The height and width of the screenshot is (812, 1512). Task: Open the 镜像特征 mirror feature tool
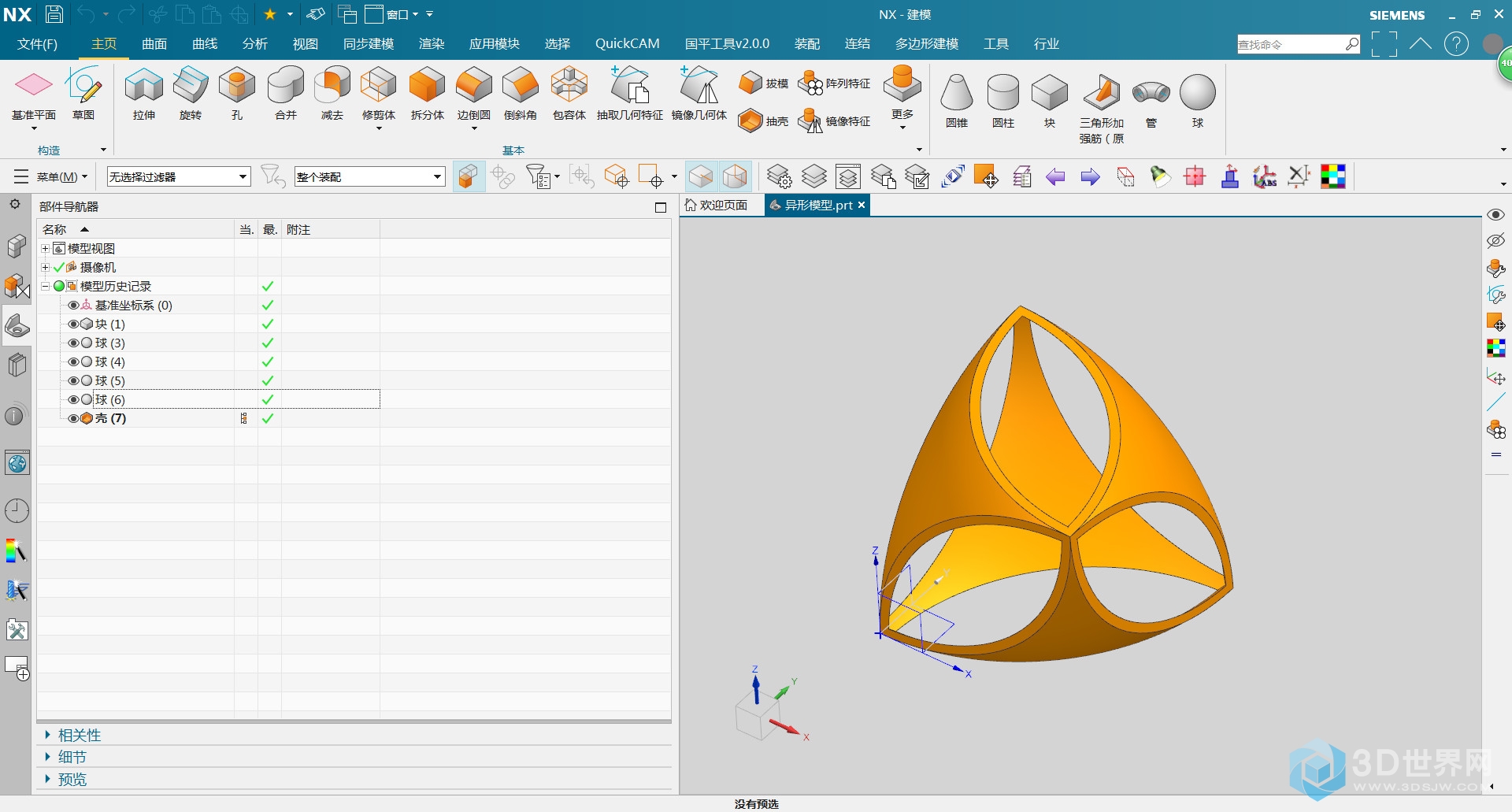[x=834, y=121]
